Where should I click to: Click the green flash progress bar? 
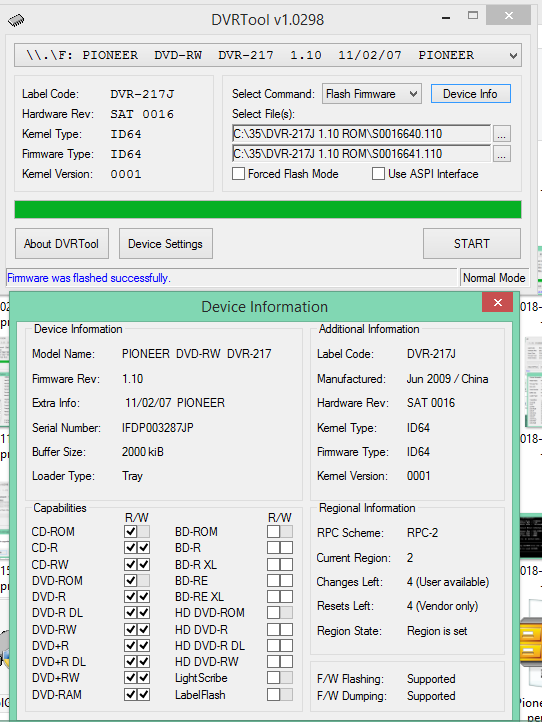coord(268,210)
